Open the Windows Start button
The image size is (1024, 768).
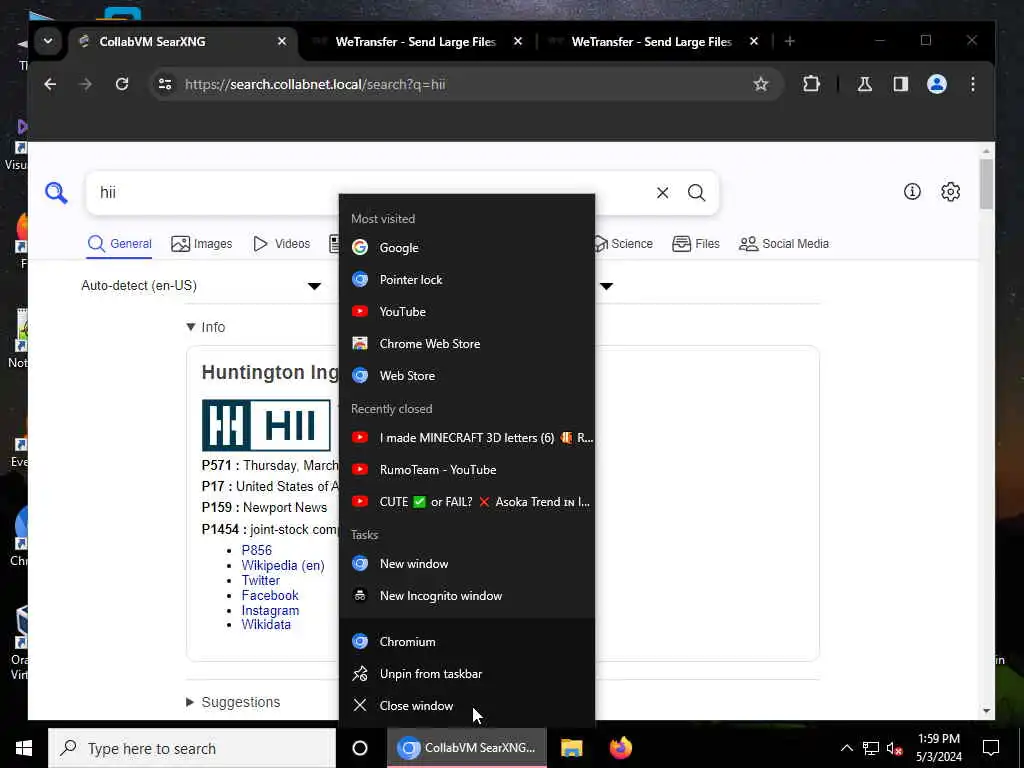coord(24,748)
